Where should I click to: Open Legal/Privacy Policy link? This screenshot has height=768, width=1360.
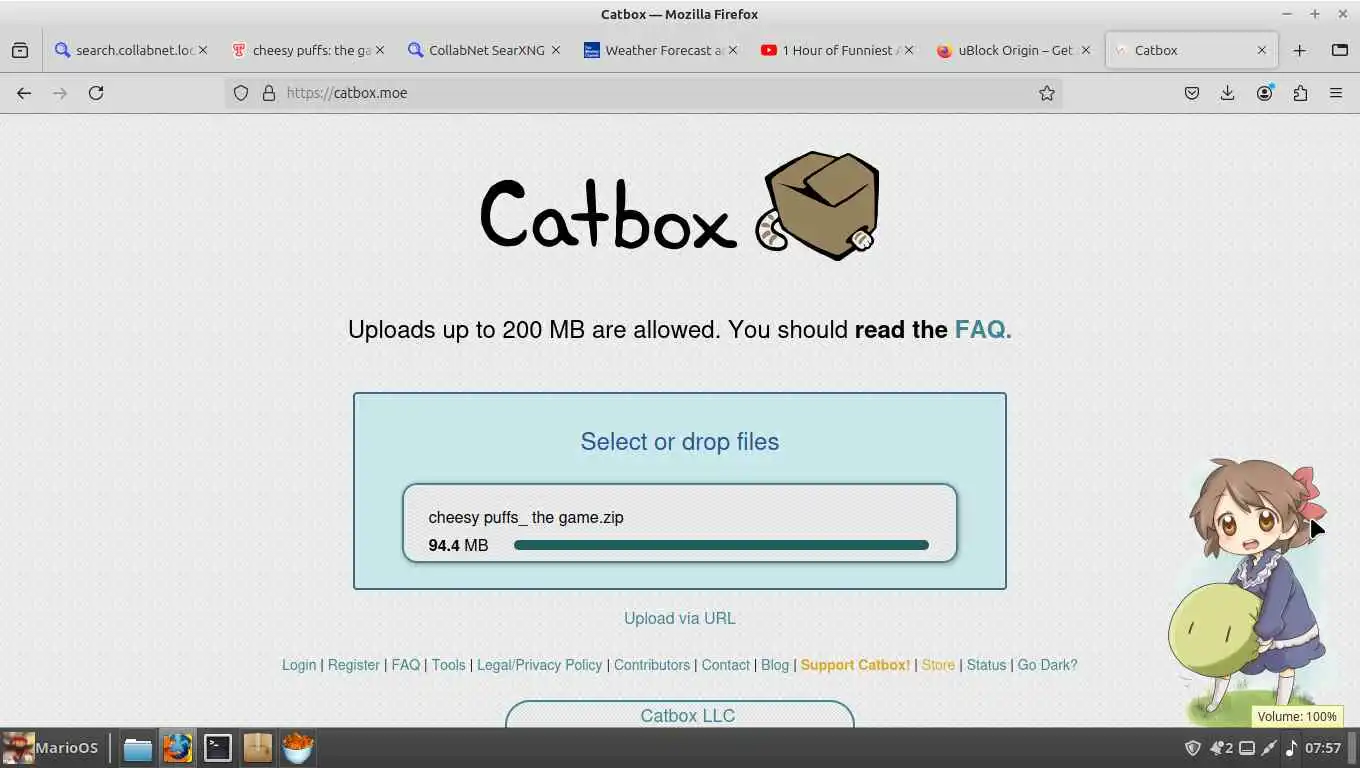coord(540,665)
